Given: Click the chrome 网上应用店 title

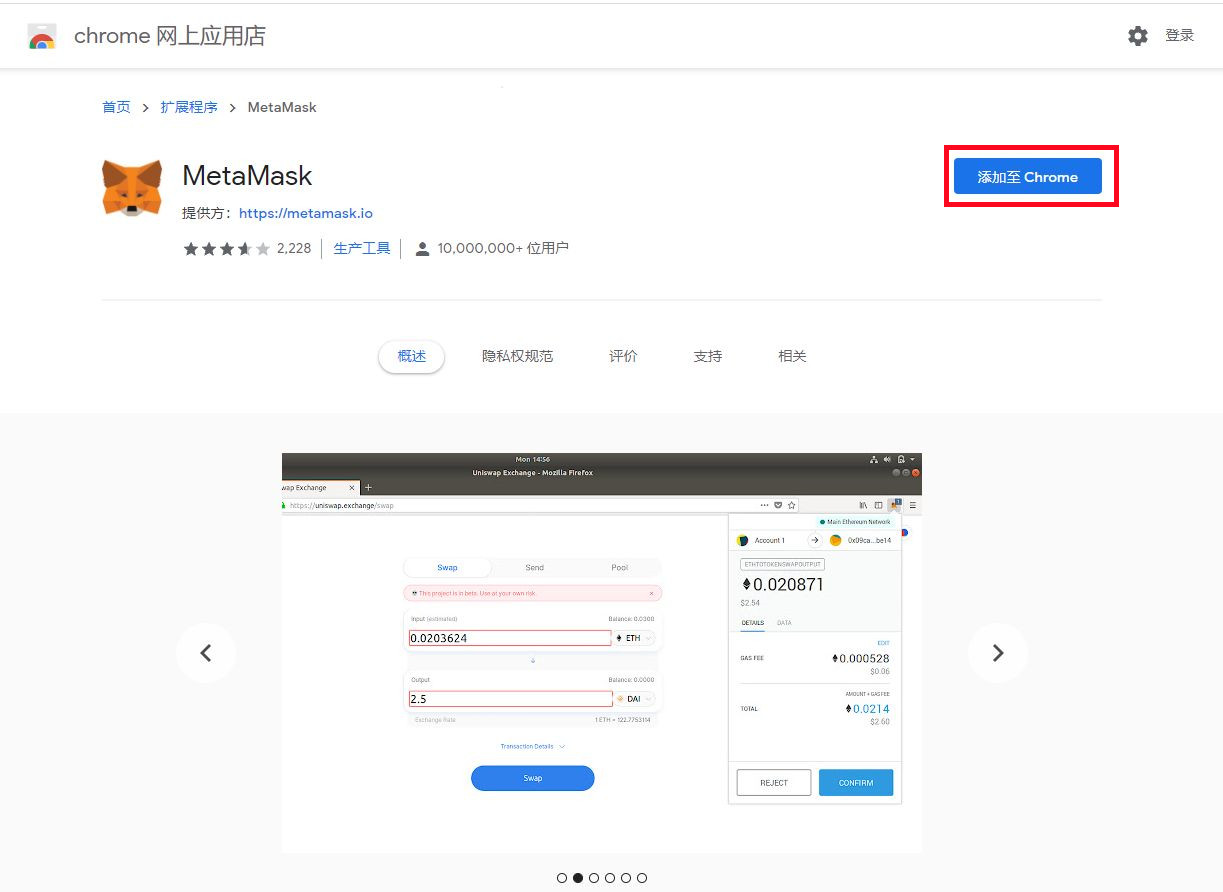Looking at the screenshot, I should pos(170,36).
